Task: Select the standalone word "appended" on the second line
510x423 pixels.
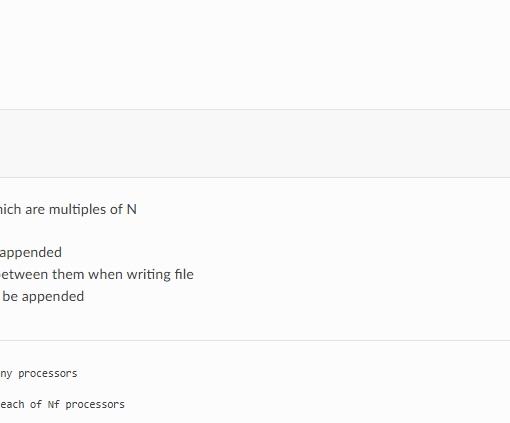Action: [x=31, y=253]
